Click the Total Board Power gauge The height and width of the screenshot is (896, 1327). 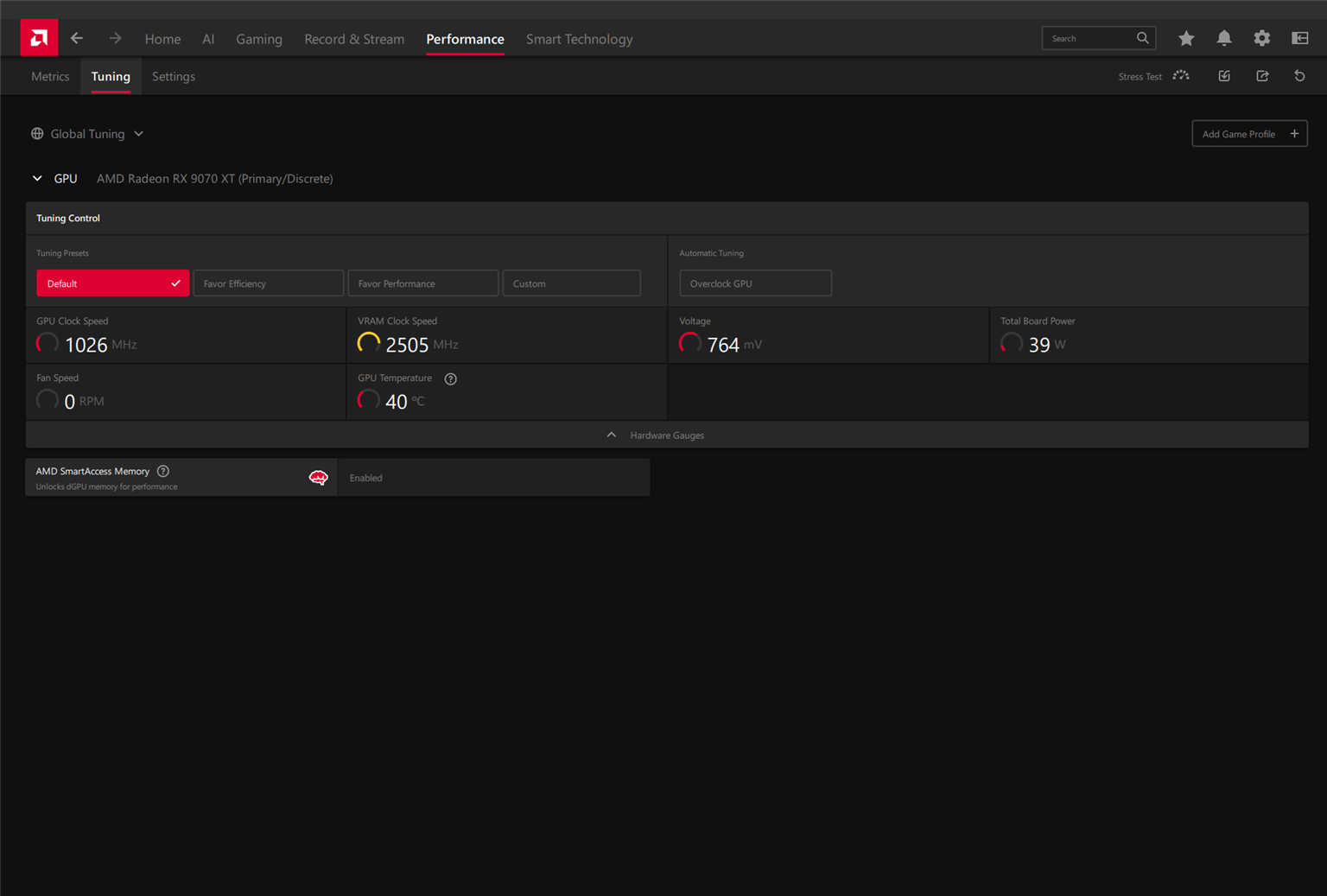point(1012,344)
